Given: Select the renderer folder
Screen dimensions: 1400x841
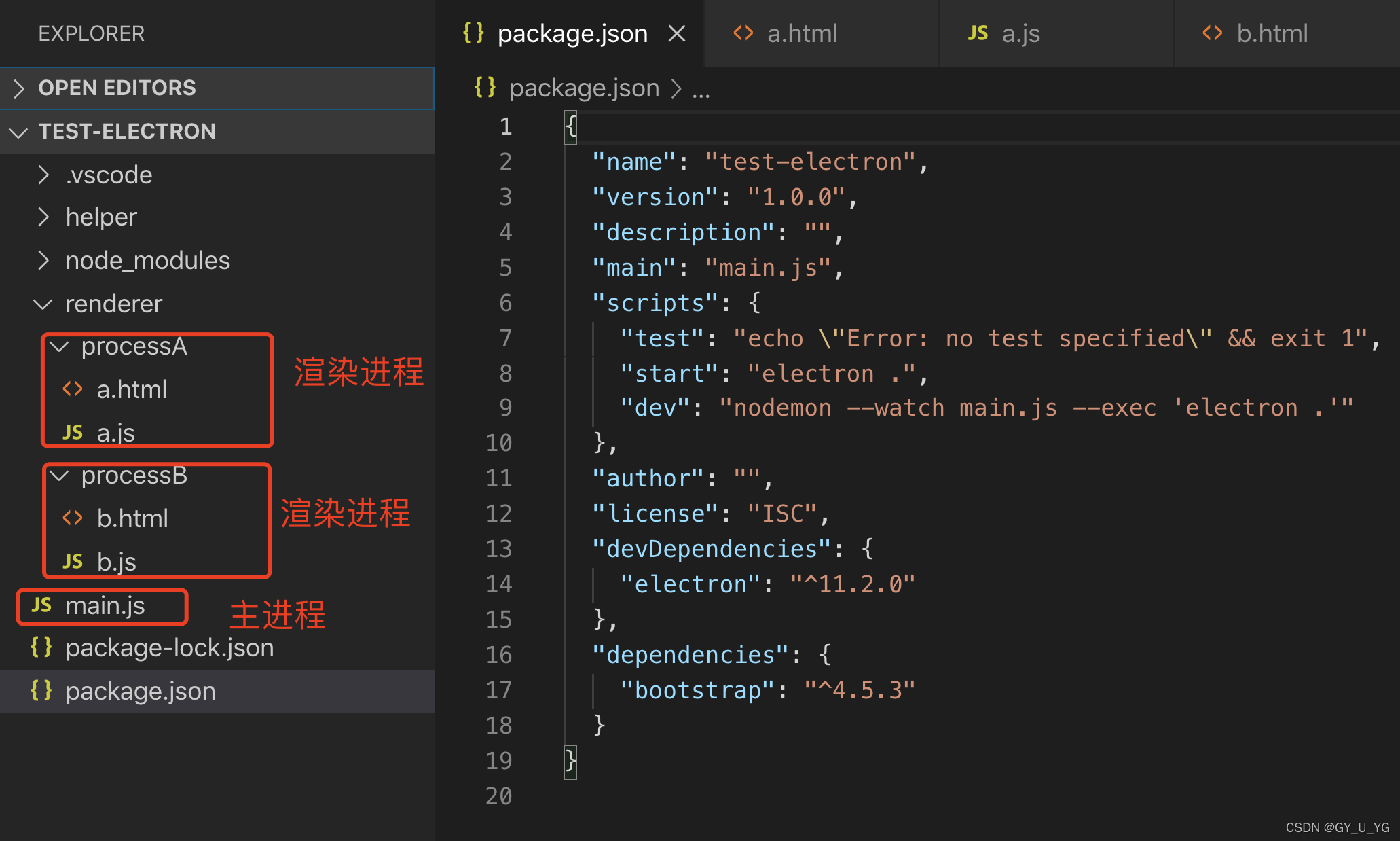Looking at the screenshot, I should pyautogui.click(x=217, y=304).
